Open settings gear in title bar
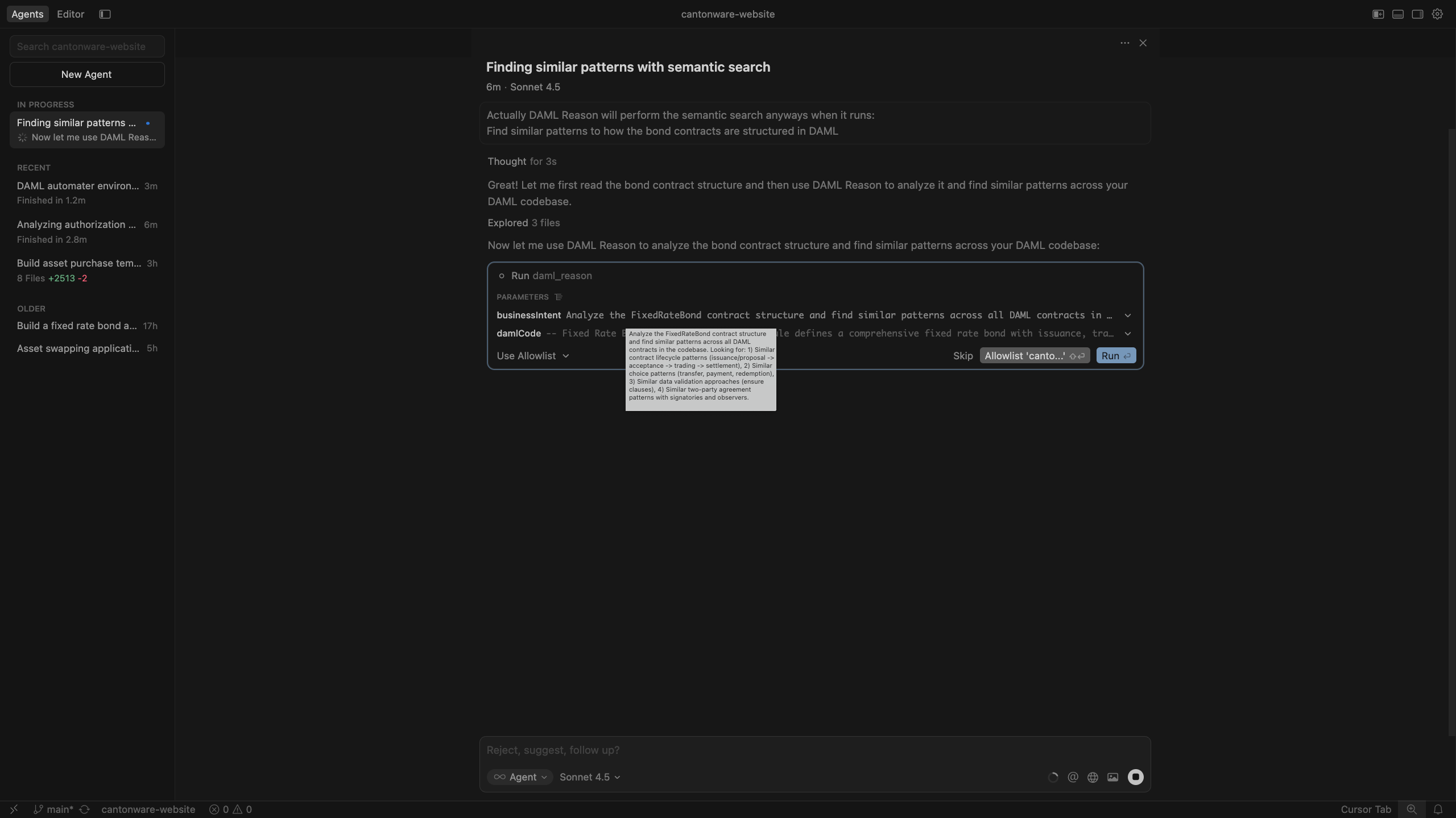 [x=1437, y=14]
